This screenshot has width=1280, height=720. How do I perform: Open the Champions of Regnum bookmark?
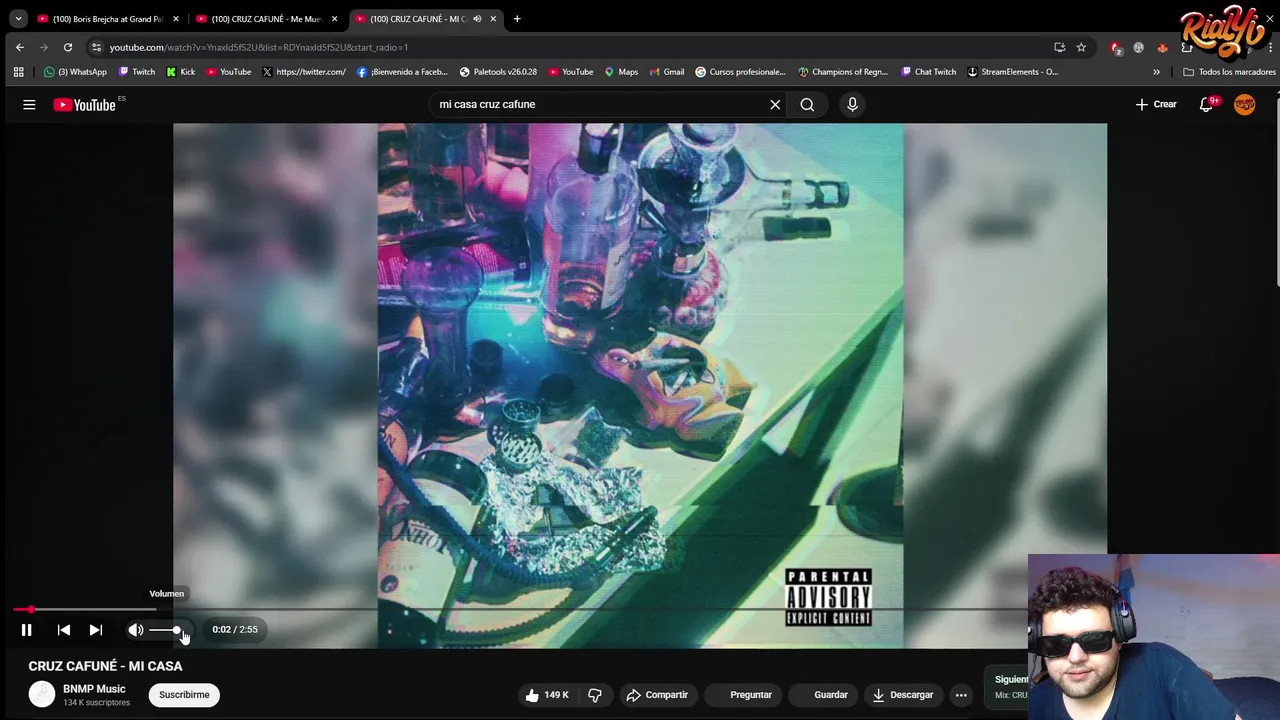tap(843, 72)
